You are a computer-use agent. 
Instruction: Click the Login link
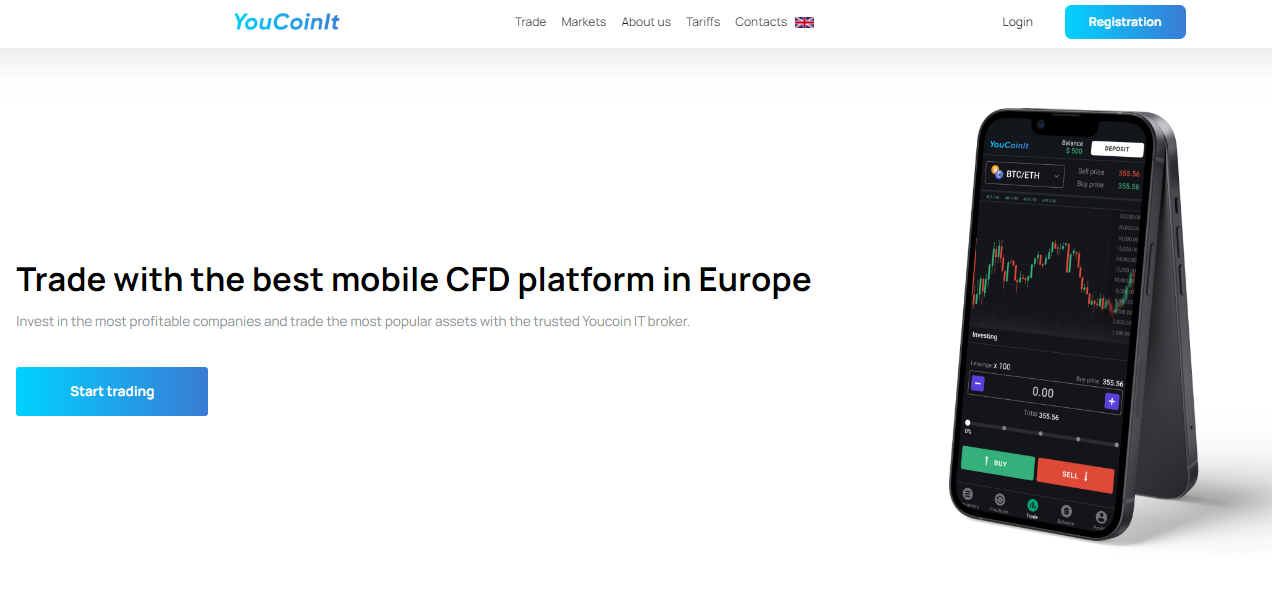tap(1017, 22)
